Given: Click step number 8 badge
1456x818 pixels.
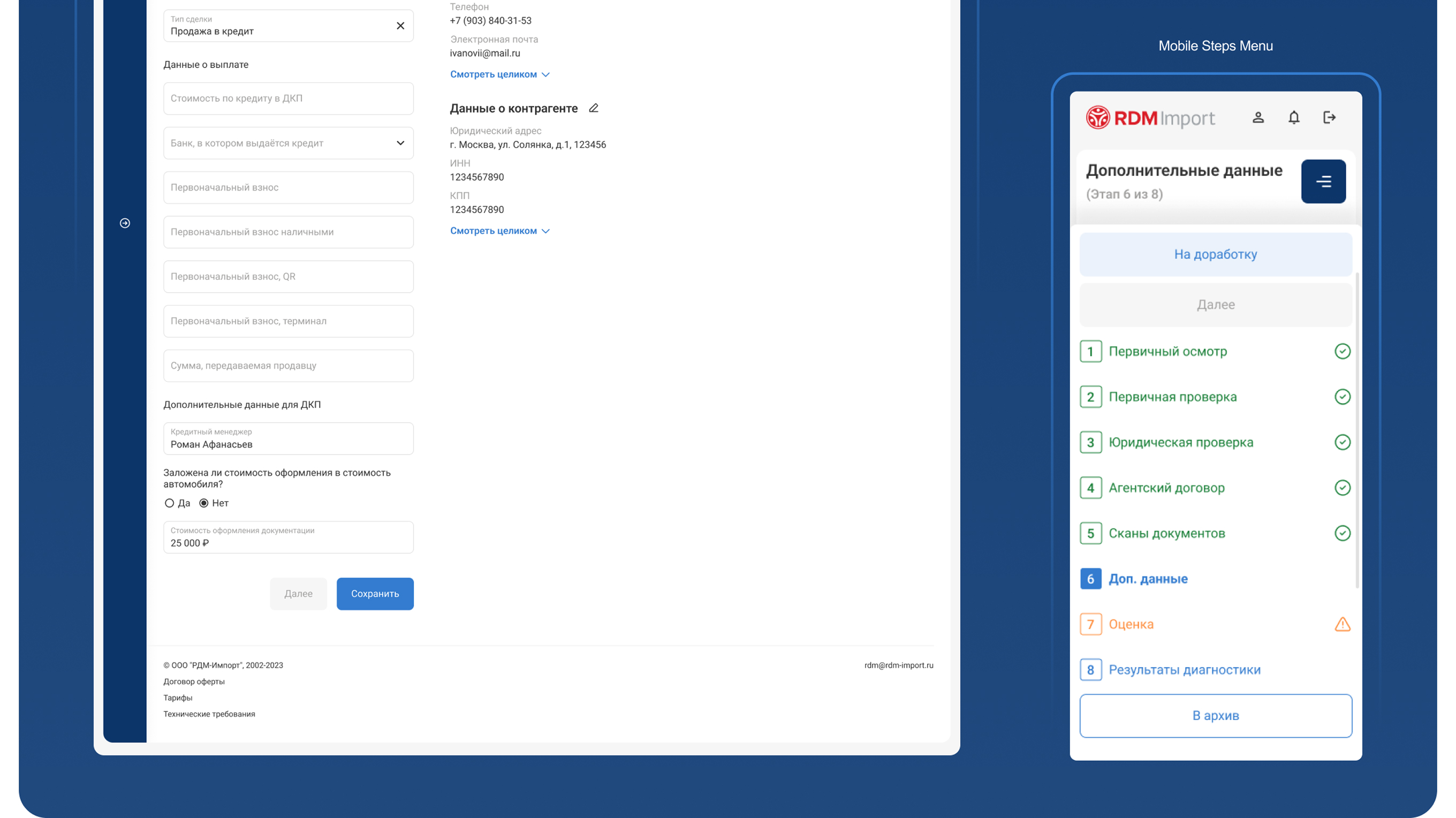Looking at the screenshot, I should click(x=1090, y=670).
